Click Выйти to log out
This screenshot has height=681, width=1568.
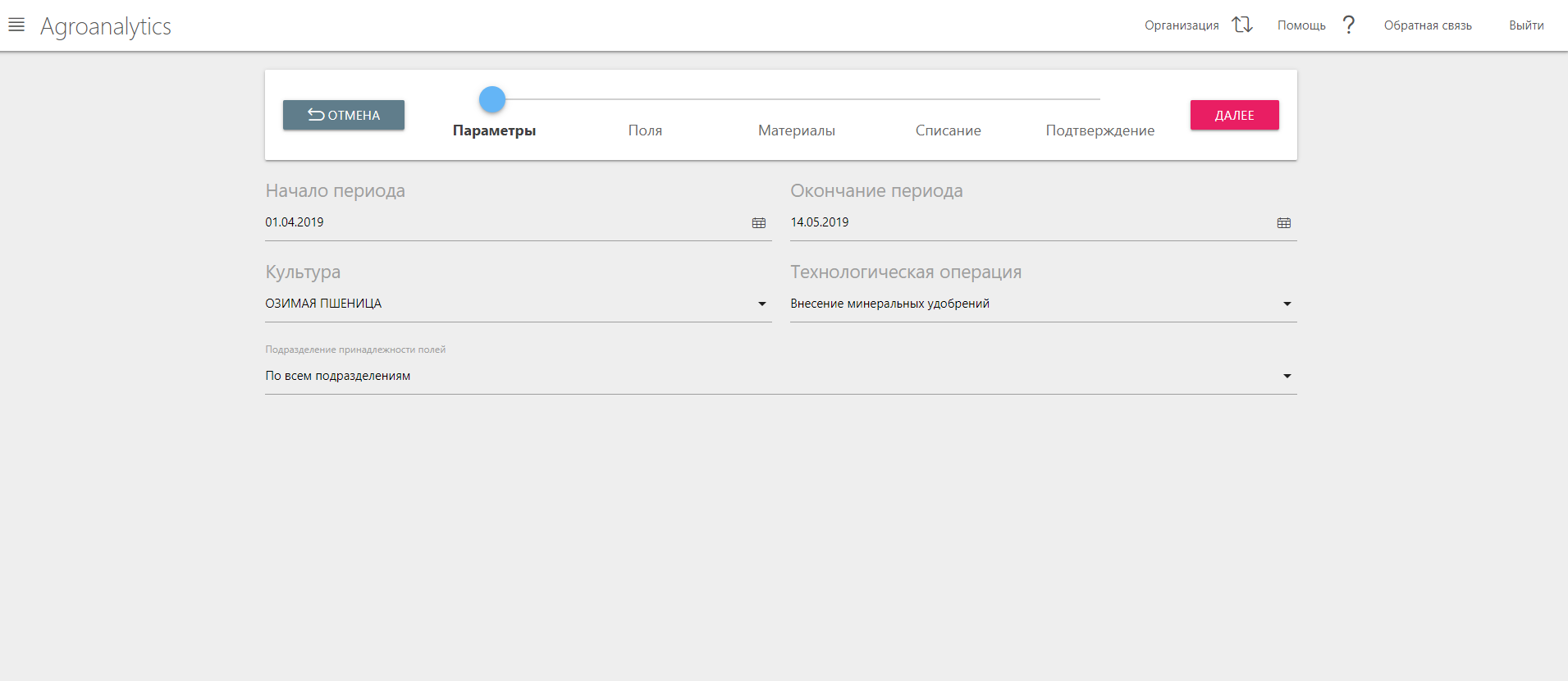[x=1526, y=25]
